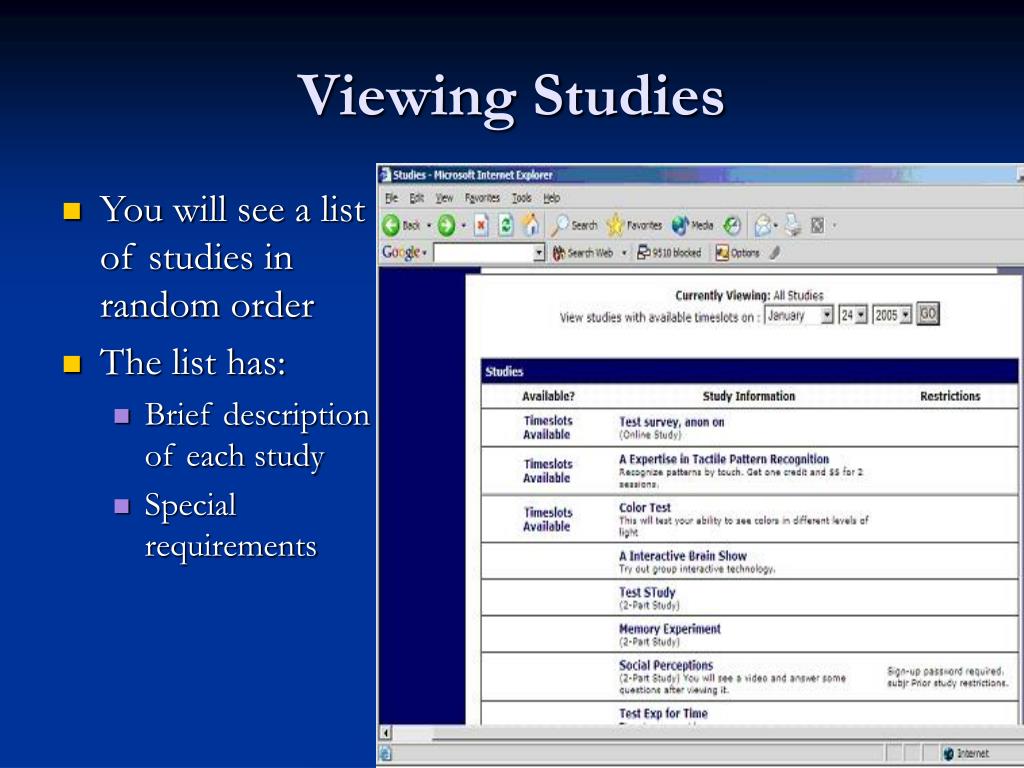Open the Favorites star toolbar button
Image resolution: width=1024 pixels, height=768 pixels.
[x=634, y=225]
